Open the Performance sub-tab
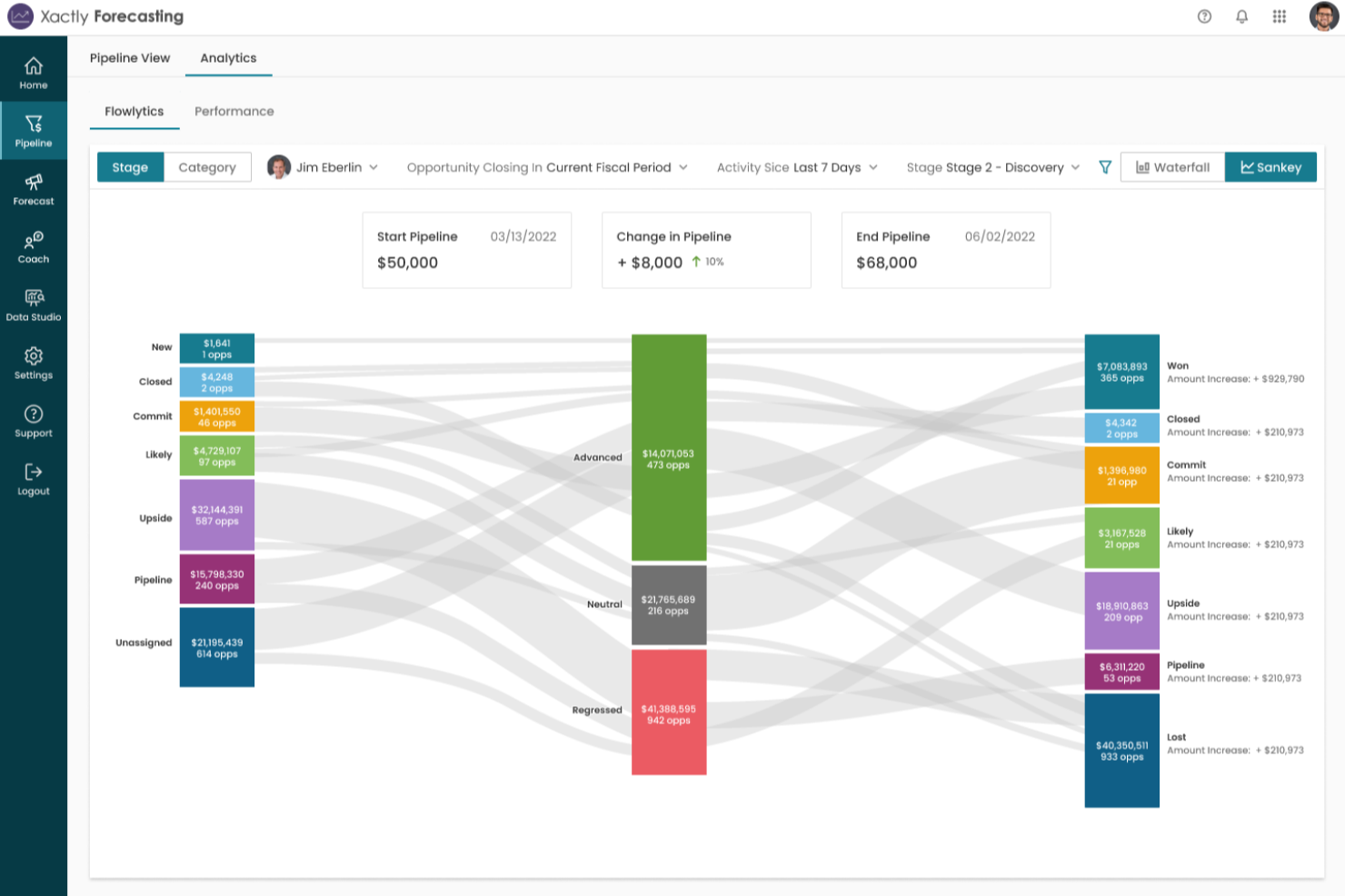This screenshot has width=1345, height=896. (x=234, y=112)
